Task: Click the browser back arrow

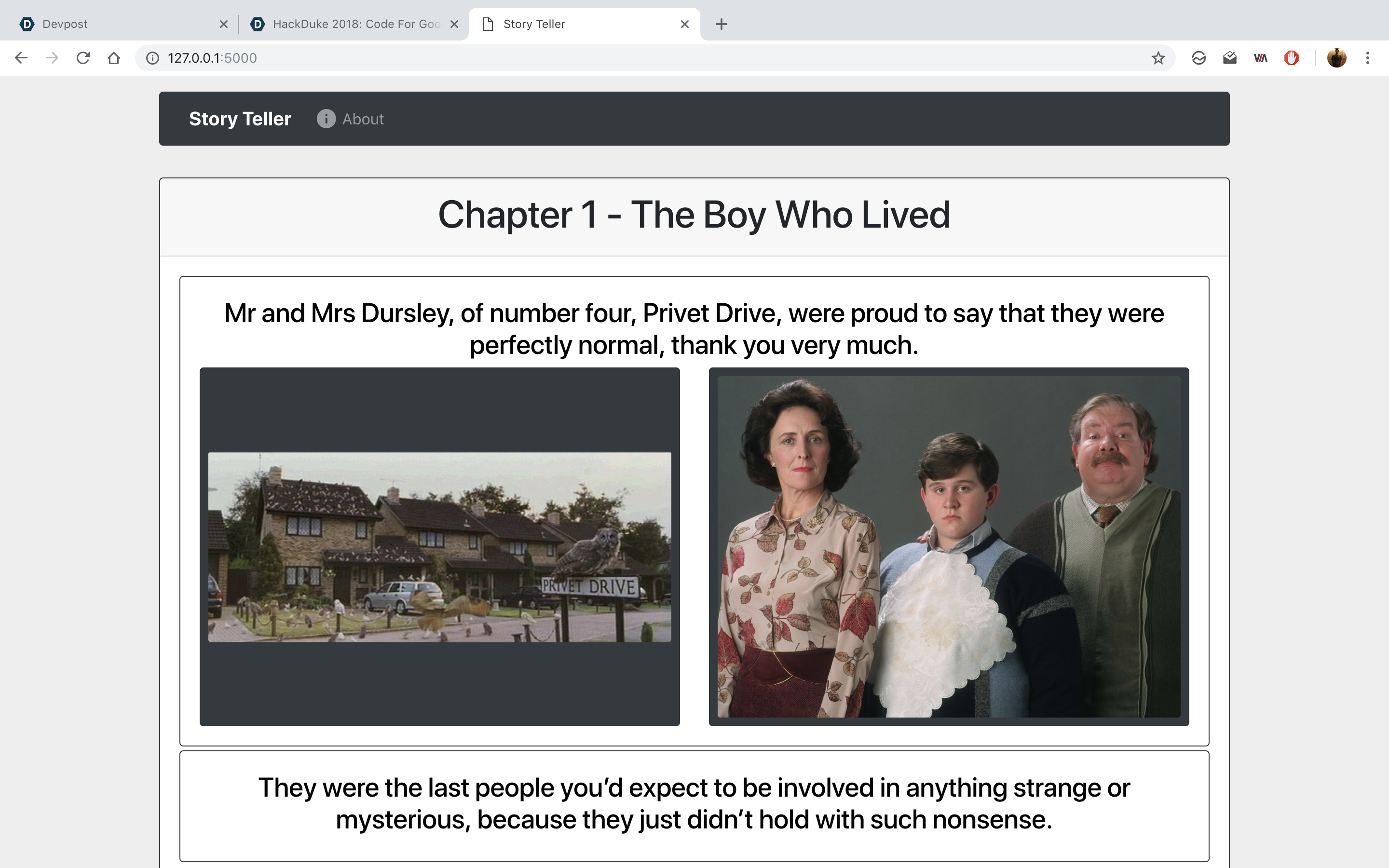Action: [21, 58]
